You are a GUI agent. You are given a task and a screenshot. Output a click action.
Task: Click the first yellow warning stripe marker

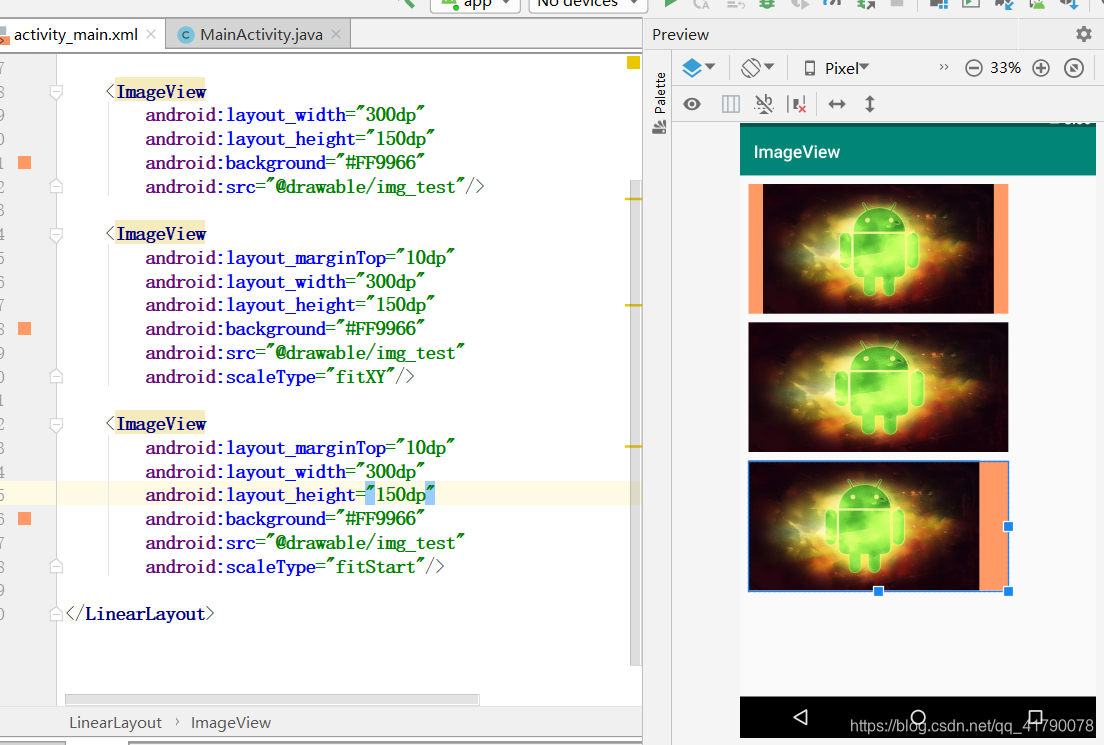point(633,199)
